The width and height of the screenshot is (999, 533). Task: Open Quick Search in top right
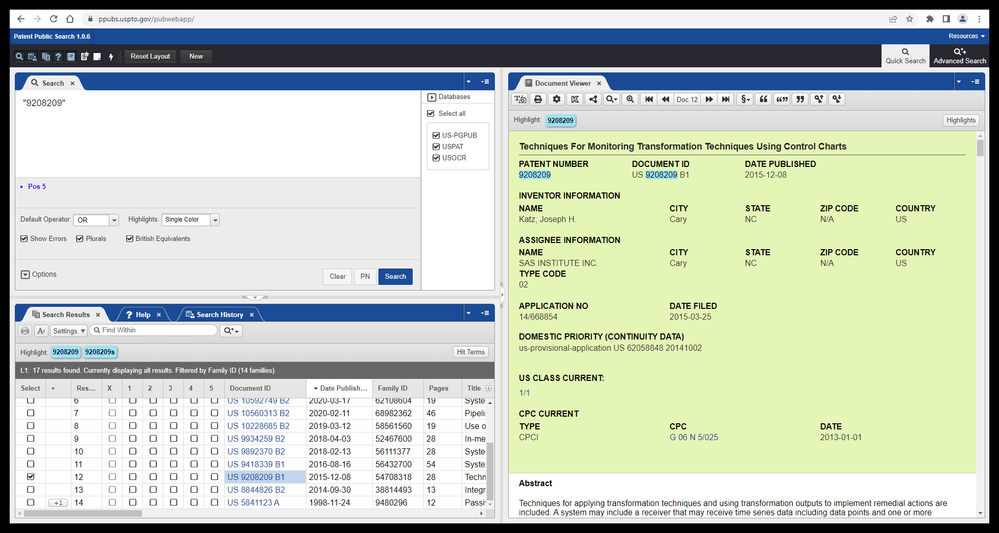tap(905, 55)
